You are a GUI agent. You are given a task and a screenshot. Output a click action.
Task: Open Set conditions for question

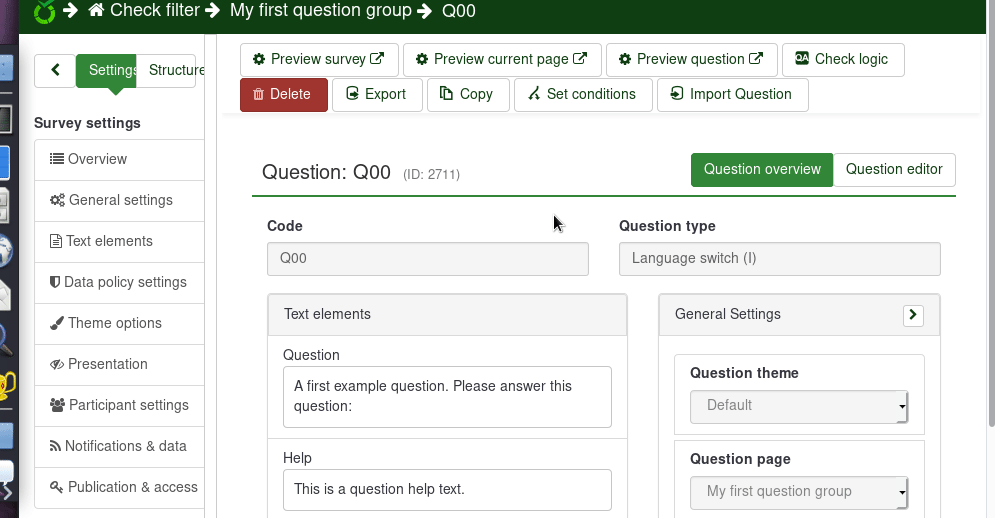pyautogui.click(x=583, y=94)
